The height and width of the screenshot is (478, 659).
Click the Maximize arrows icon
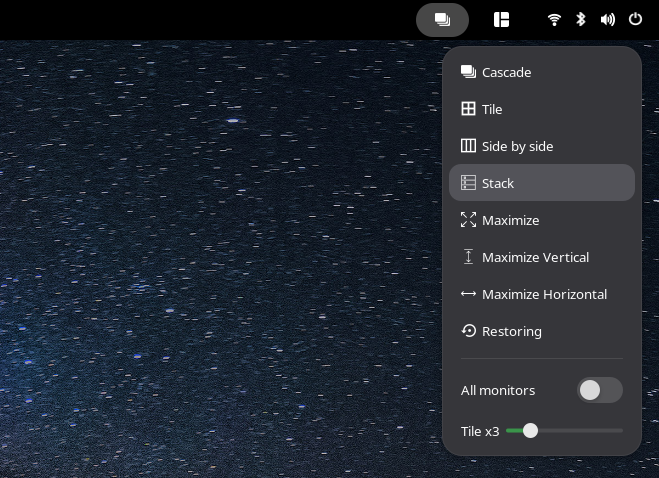coord(468,220)
